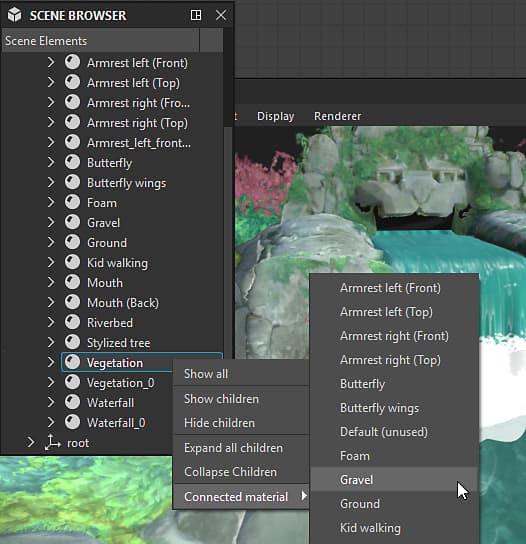Image resolution: width=526 pixels, height=544 pixels.
Task: Click material sphere icon beside tree row Vegetation
Action: [x=72, y=363]
